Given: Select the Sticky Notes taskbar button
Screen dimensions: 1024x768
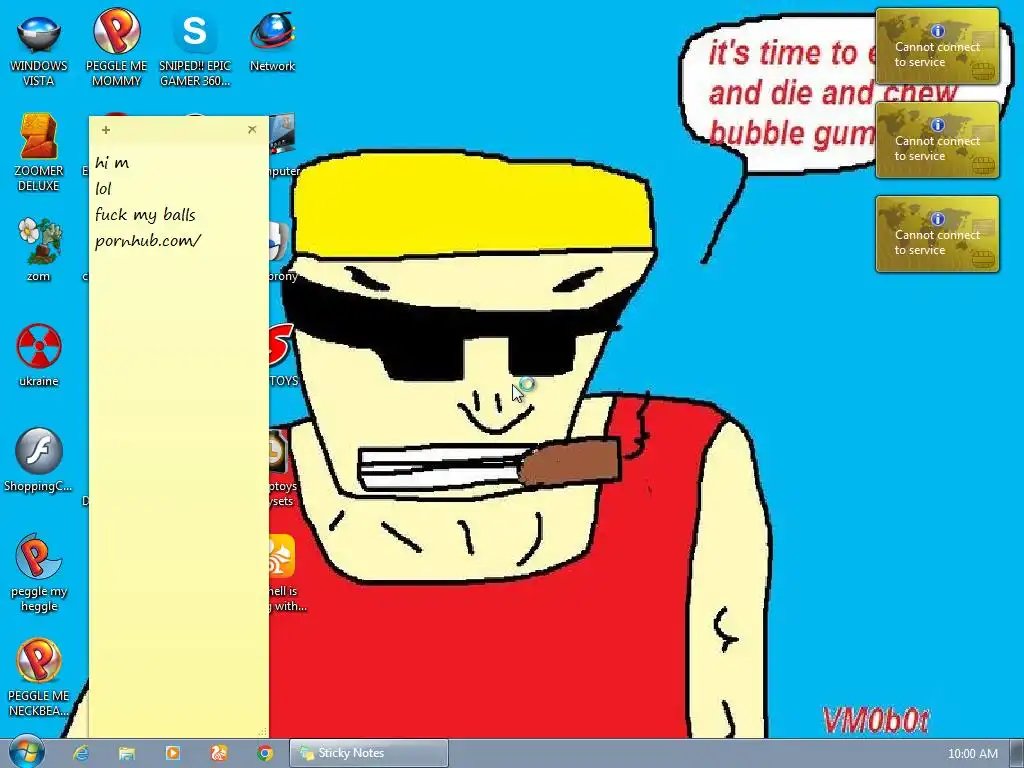Looking at the screenshot, I should pyautogui.click(x=369, y=753).
